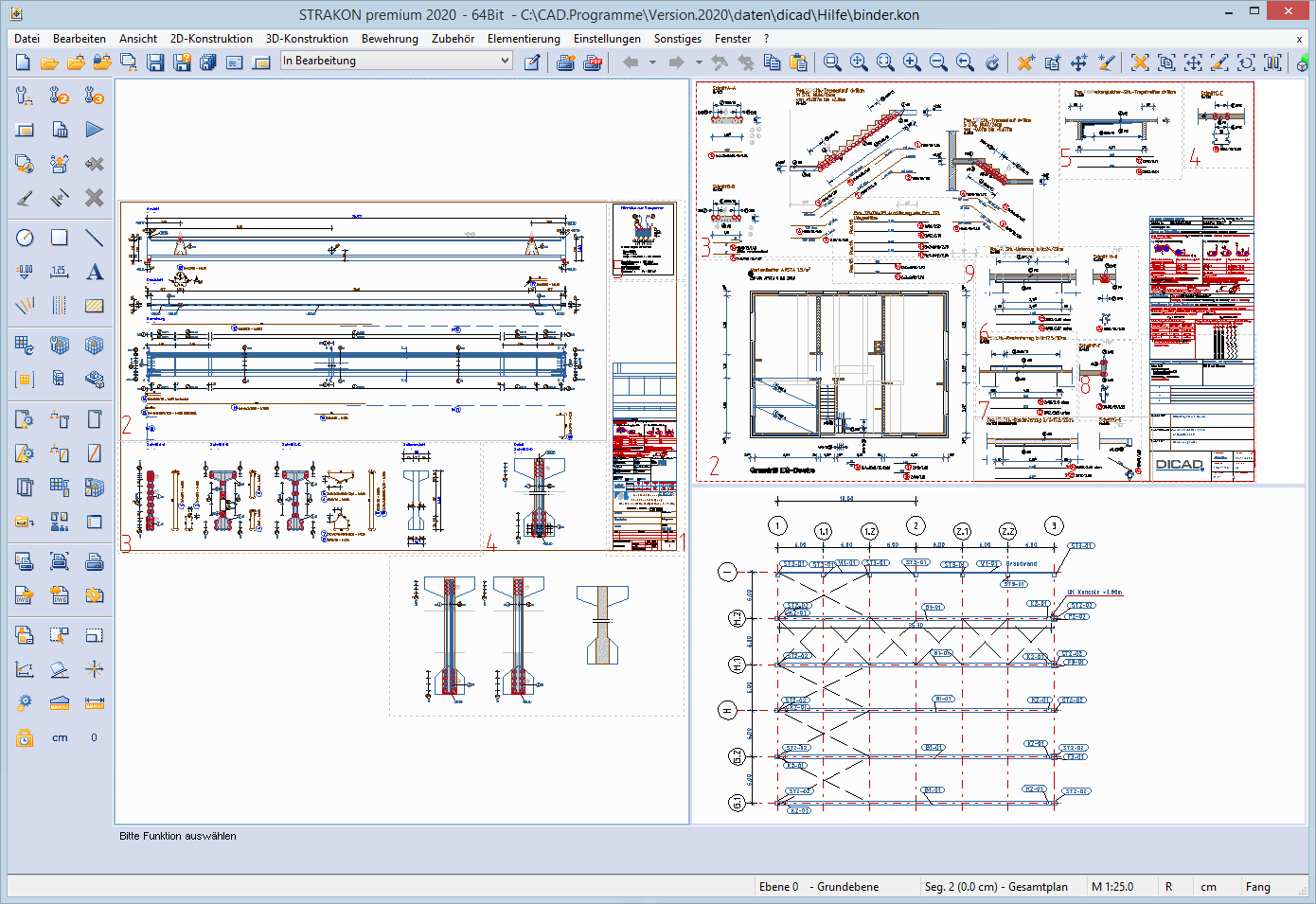
Task: Open the Fenster menu
Action: pyautogui.click(x=733, y=39)
